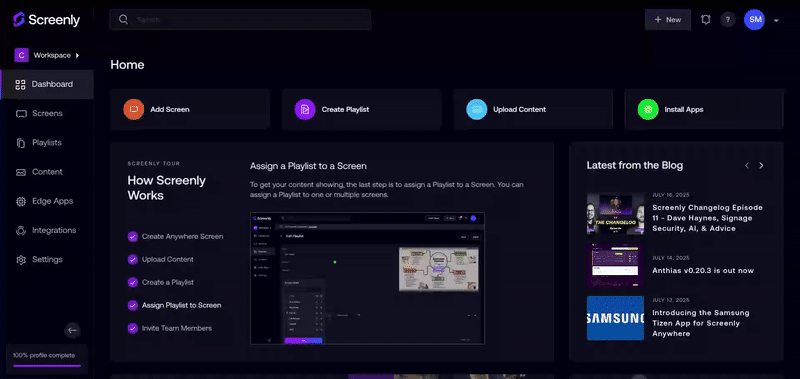Screen dimensions: 800x379
Task: Click the green Install Apps icon
Action: (648, 109)
